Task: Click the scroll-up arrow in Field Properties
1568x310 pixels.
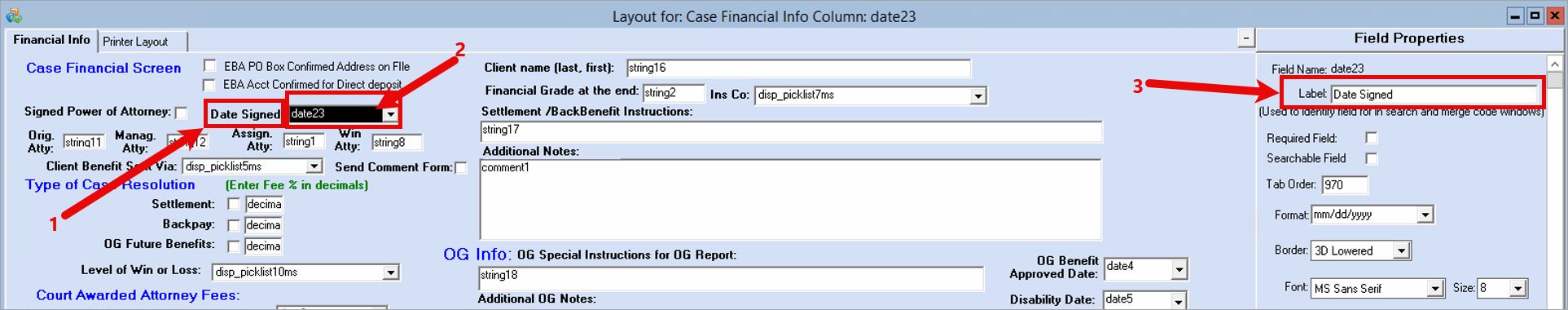Action: click(1554, 64)
